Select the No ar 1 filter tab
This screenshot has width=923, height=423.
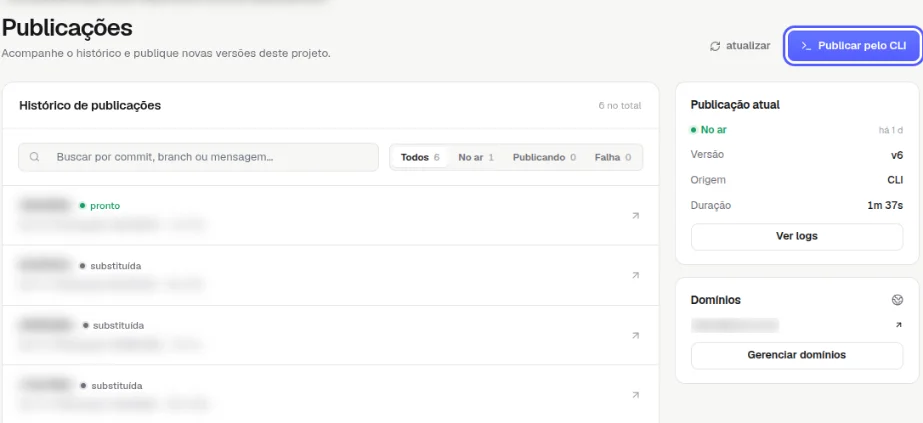click(x=476, y=158)
